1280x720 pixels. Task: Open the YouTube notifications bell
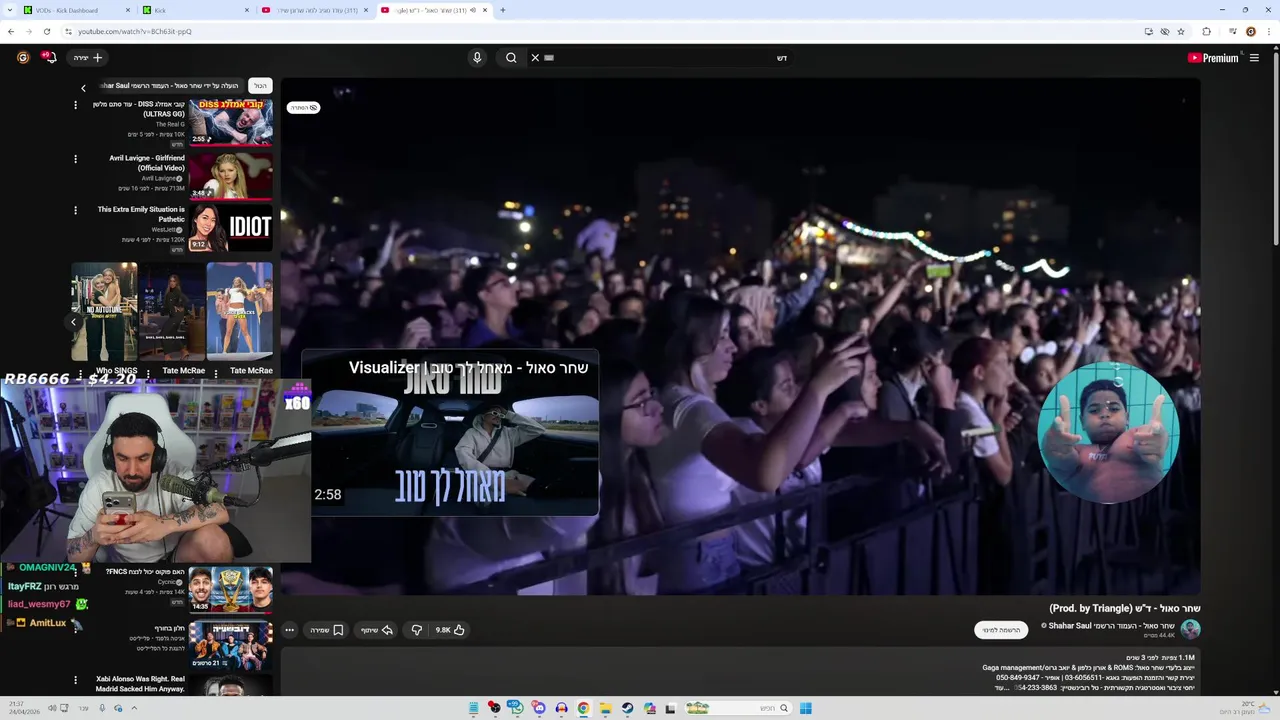click(x=50, y=58)
